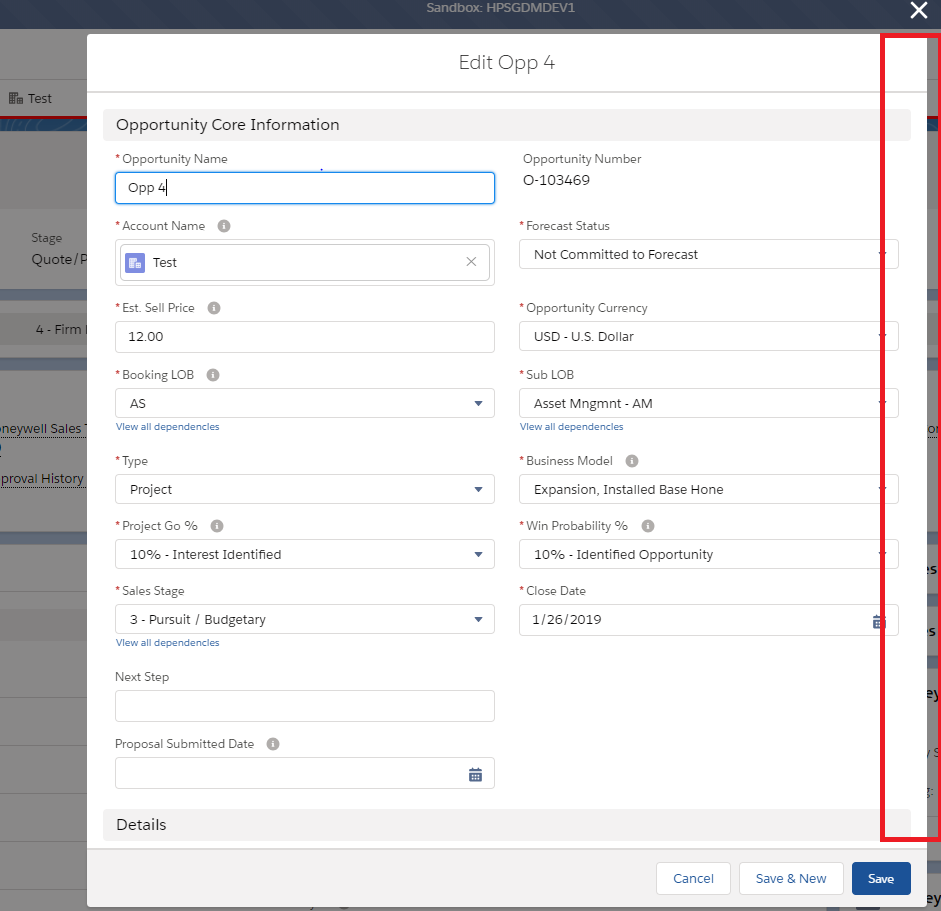Image resolution: width=941 pixels, height=911 pixels.
Task: Open the Booking LOB dropdown
Action: (x=305, y=404)
